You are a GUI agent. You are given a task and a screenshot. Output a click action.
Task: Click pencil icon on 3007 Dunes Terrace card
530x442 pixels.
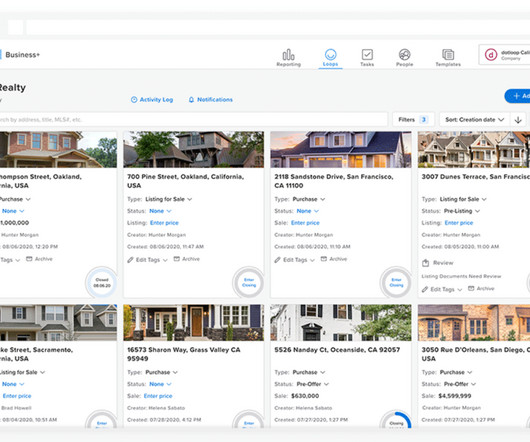tap(425, 289)
